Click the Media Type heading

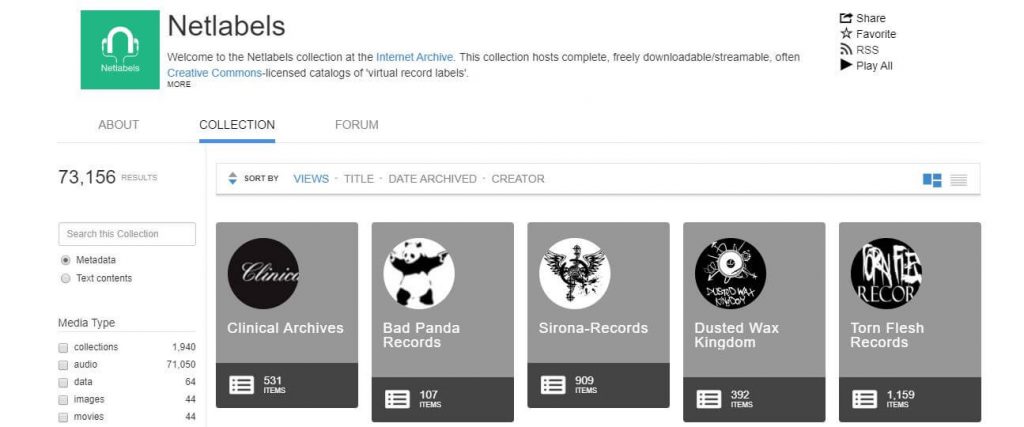[x=86, y=323]
